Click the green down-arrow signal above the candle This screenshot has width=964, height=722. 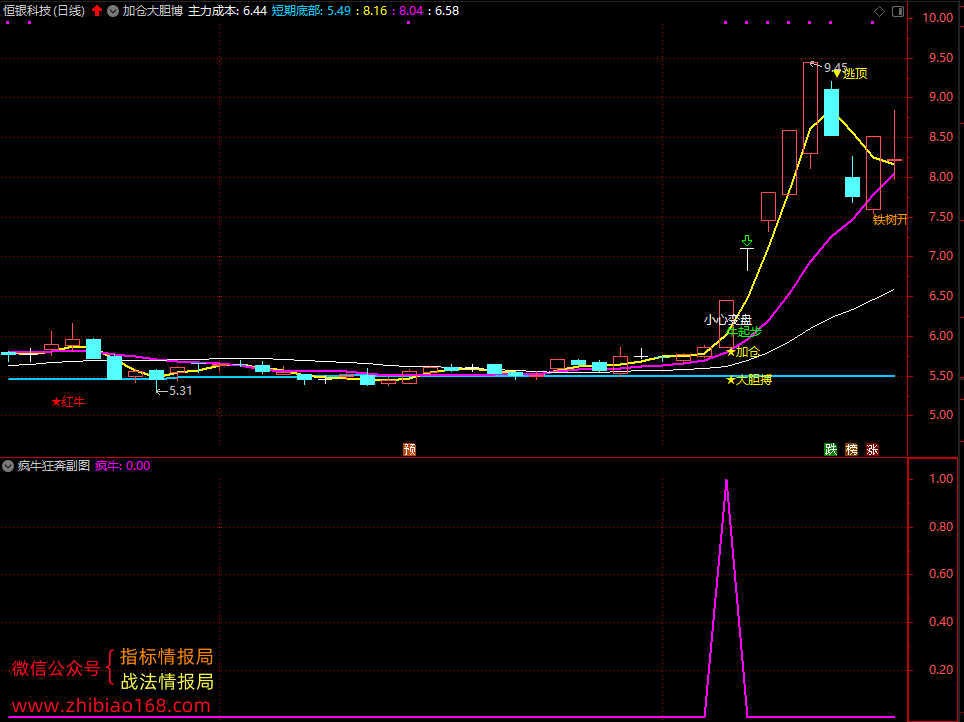coord(747,240)
